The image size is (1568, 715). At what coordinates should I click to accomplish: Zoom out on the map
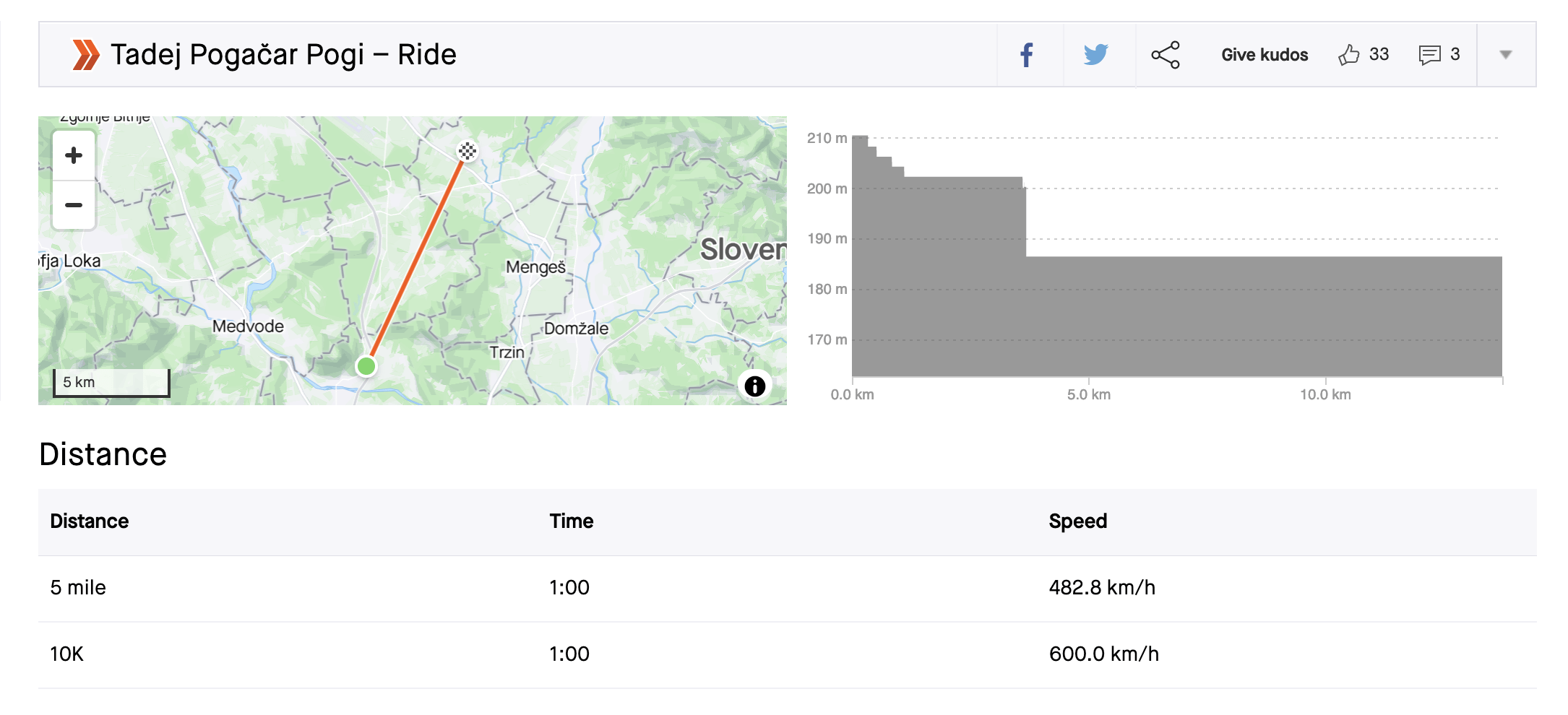pos(74,205)
